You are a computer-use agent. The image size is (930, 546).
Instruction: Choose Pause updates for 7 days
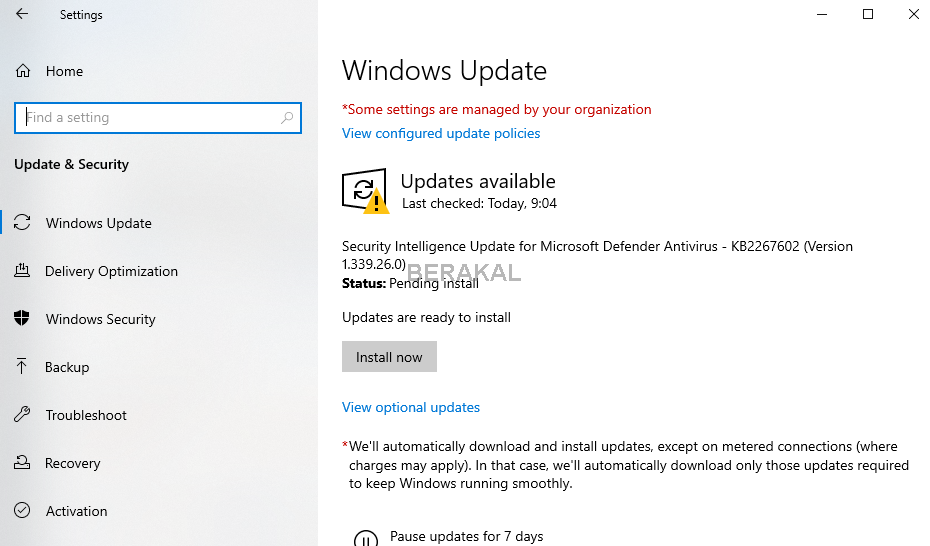[x=466, y=537]
